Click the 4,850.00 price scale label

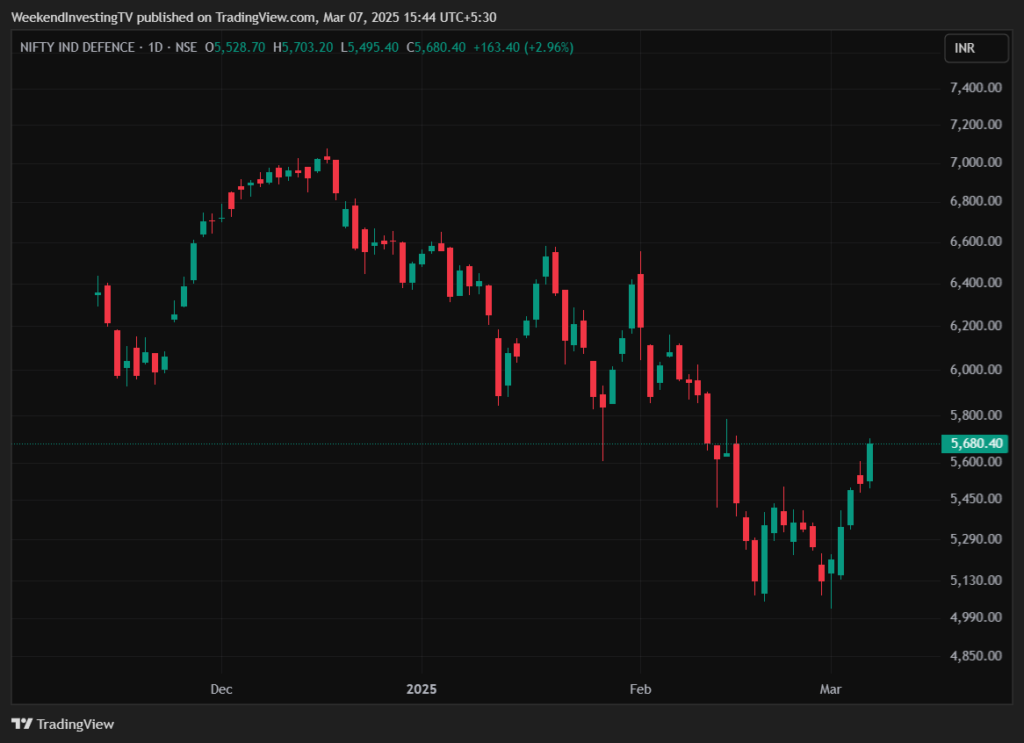click(975, 656)
